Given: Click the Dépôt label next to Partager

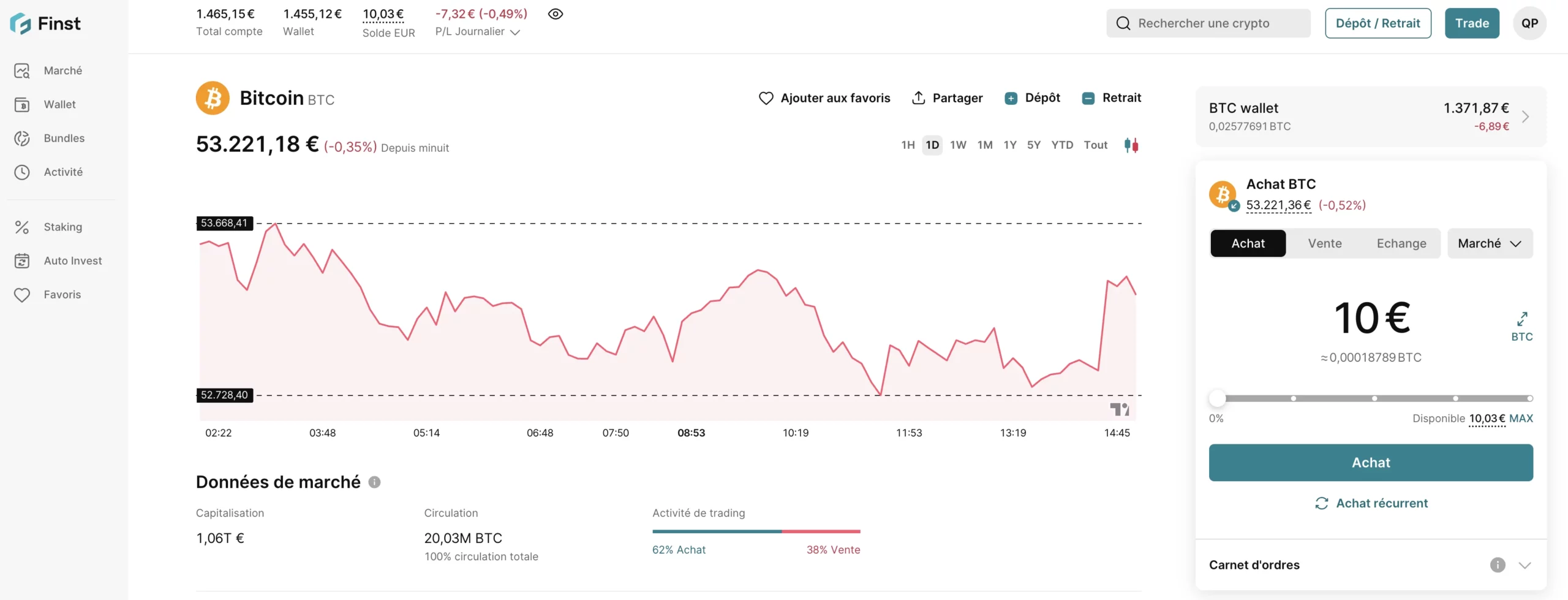Looking at the screenshot, I should [1042, 98].
